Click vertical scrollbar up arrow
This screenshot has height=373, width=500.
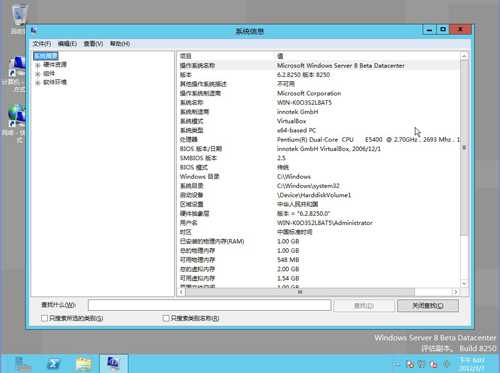pos(464,56)
